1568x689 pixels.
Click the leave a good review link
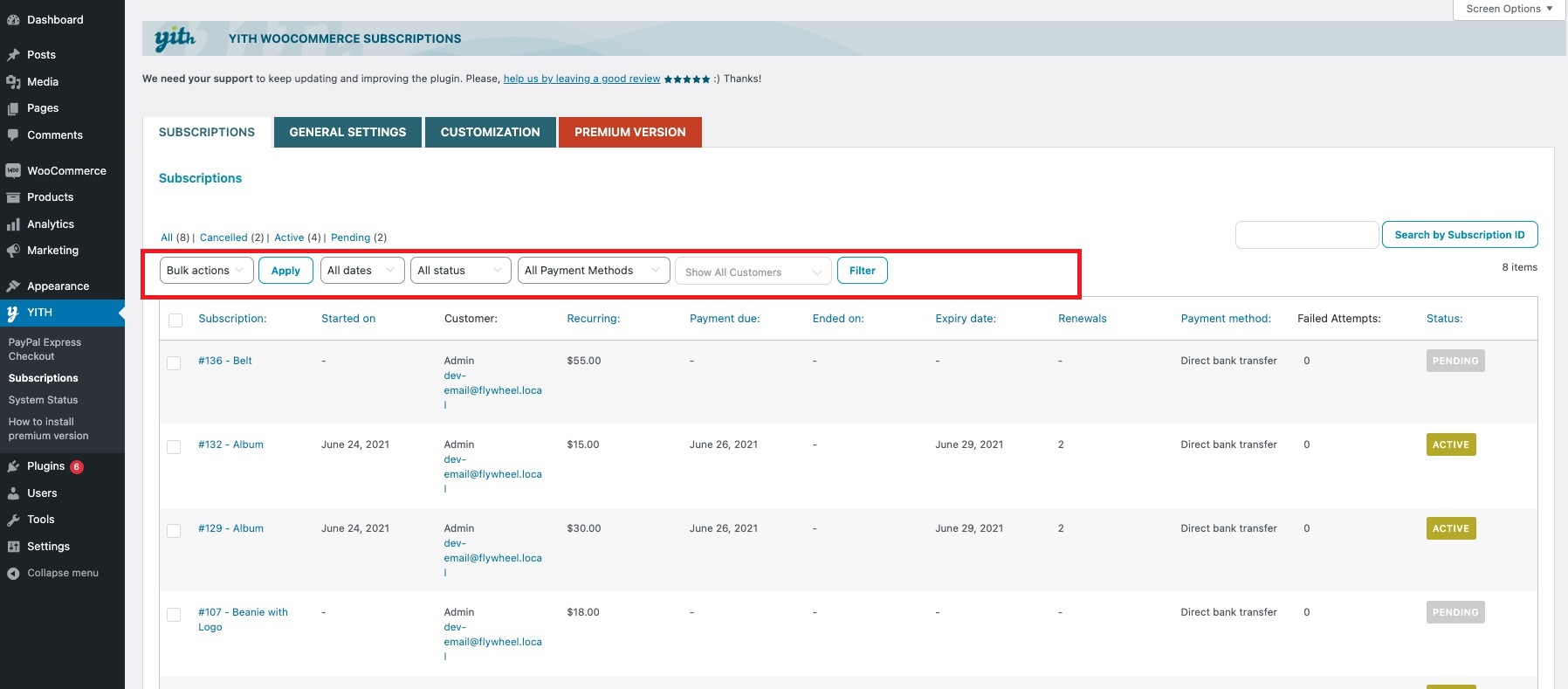tap(581, 79)
